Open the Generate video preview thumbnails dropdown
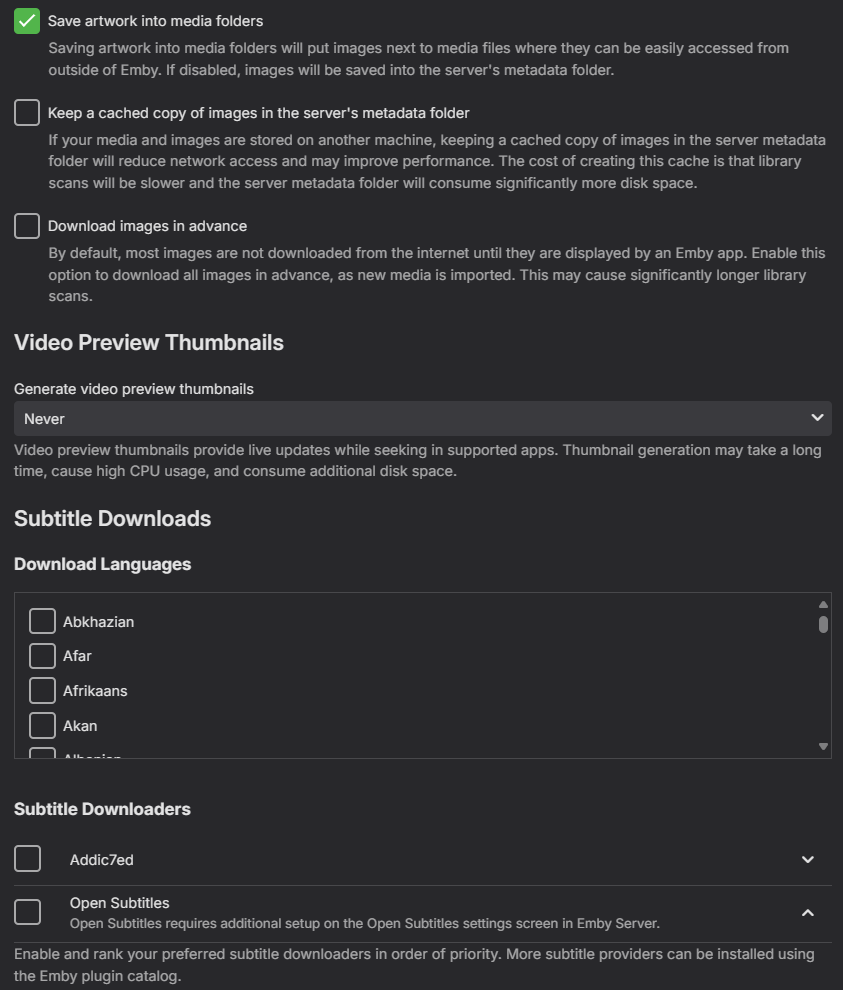Viewport: 843px width, 990px height. pos(422,418)
